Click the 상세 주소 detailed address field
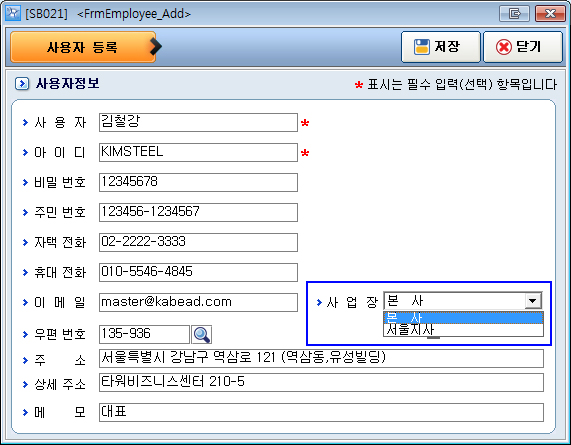This screenshot has width=571, height=445. pyautogui.click(x=321, y=382)
